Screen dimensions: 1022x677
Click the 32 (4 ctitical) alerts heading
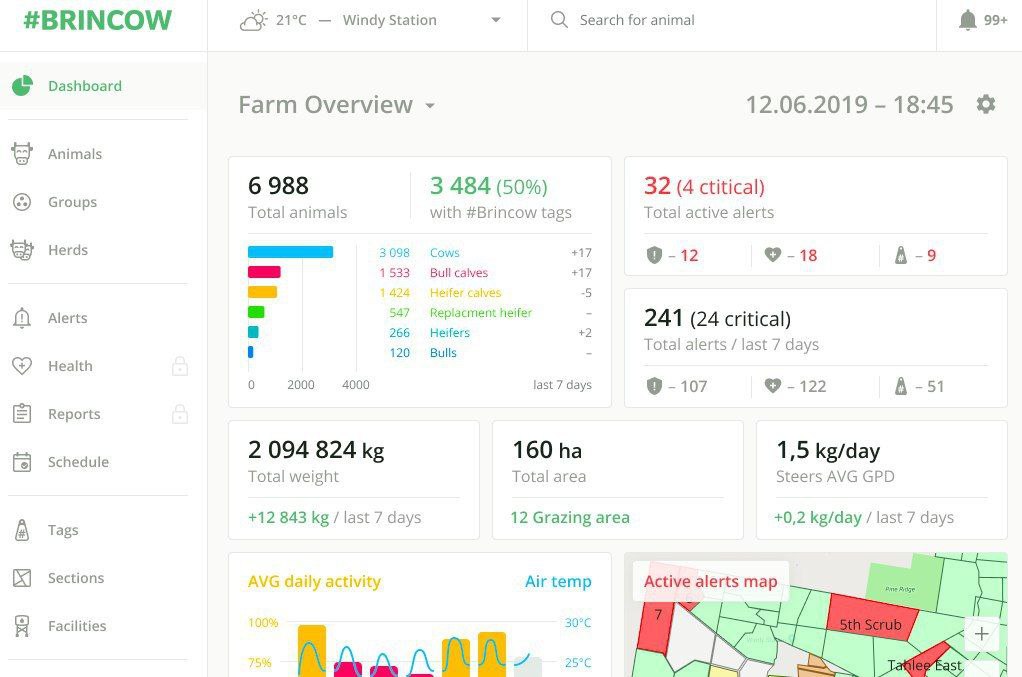tap(704, 186)
